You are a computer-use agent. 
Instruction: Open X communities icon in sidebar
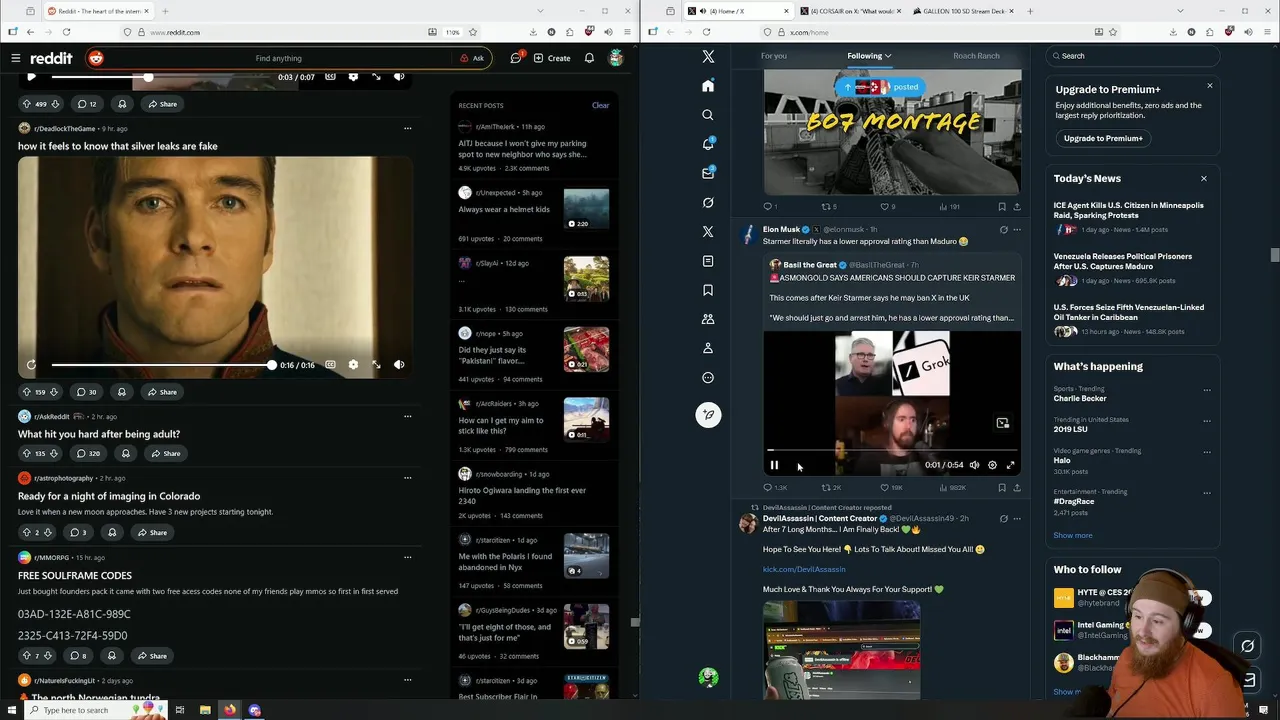pyautogui.click(x=708, y=319)
